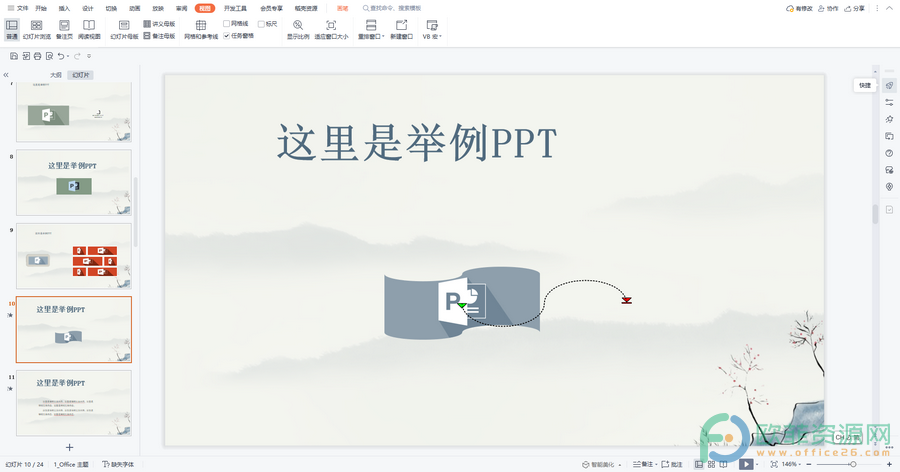
Task: Click the pin icon in right sidebar
Action: [889, 119]
